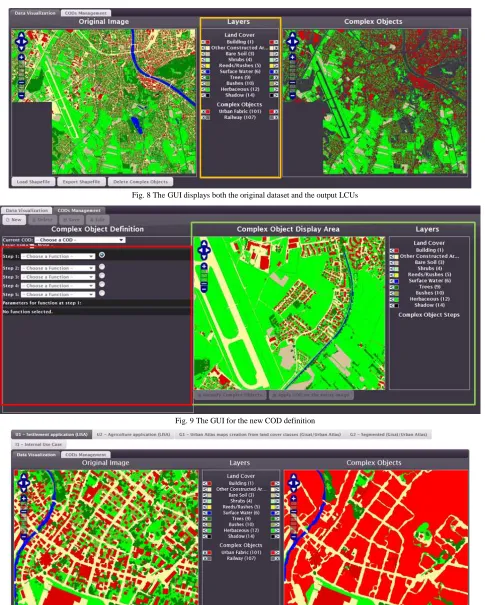The width and height of the screenshot is (485, 605).
Task: Click the Delete Complex Objects button
Action: click(140, 182)
